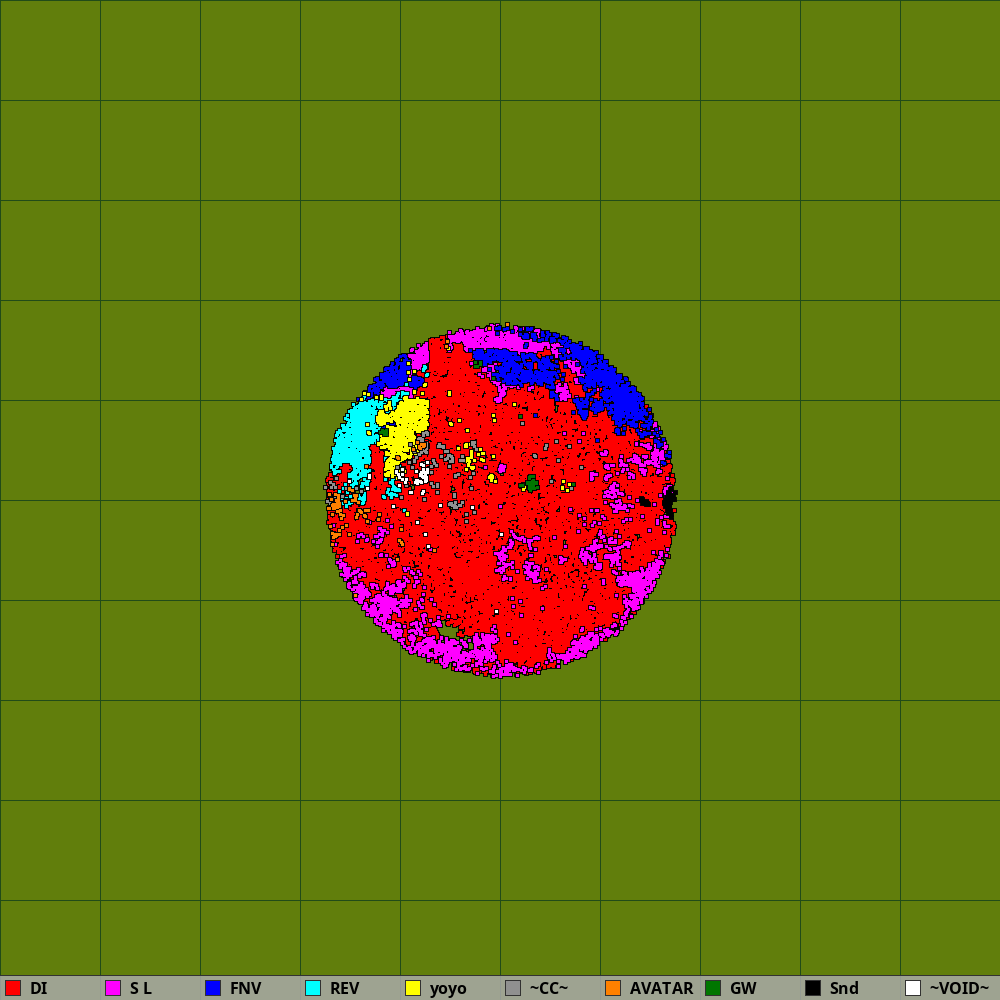Select the FNV legend label
The height and width of the screenshot is (1000, 1000).
[246, 989]
